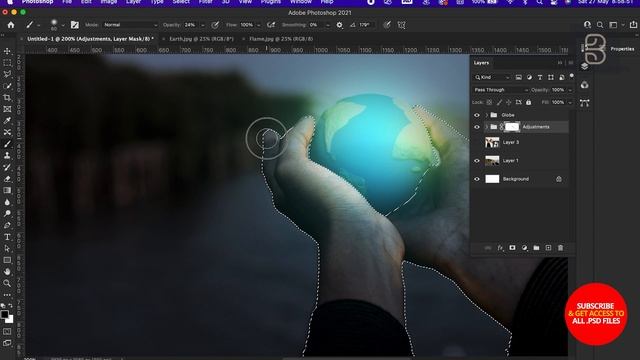Hide Layer 1
Screen dimensions: 640x360
click(x=477, y=161)
